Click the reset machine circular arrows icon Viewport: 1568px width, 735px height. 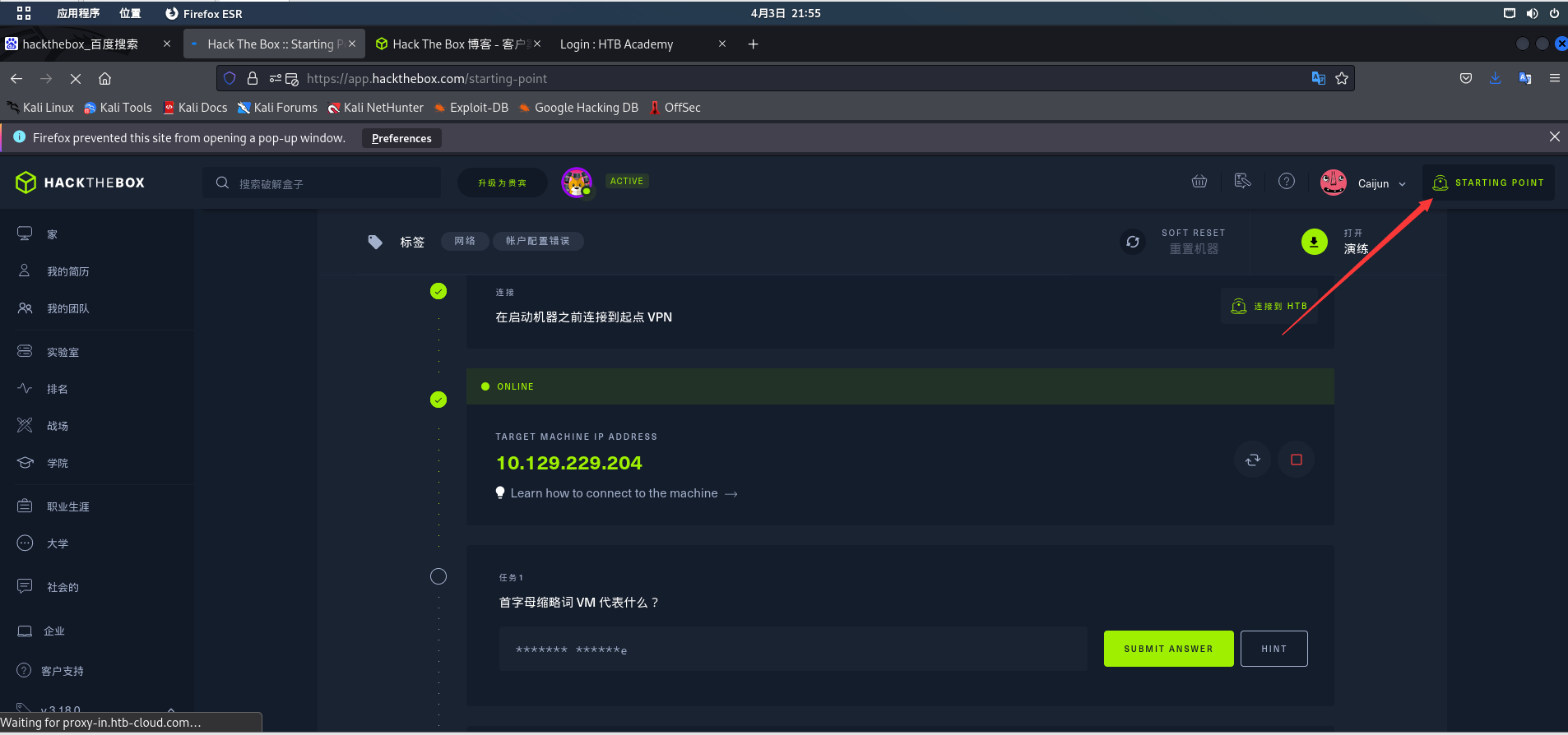point(1253,460)
